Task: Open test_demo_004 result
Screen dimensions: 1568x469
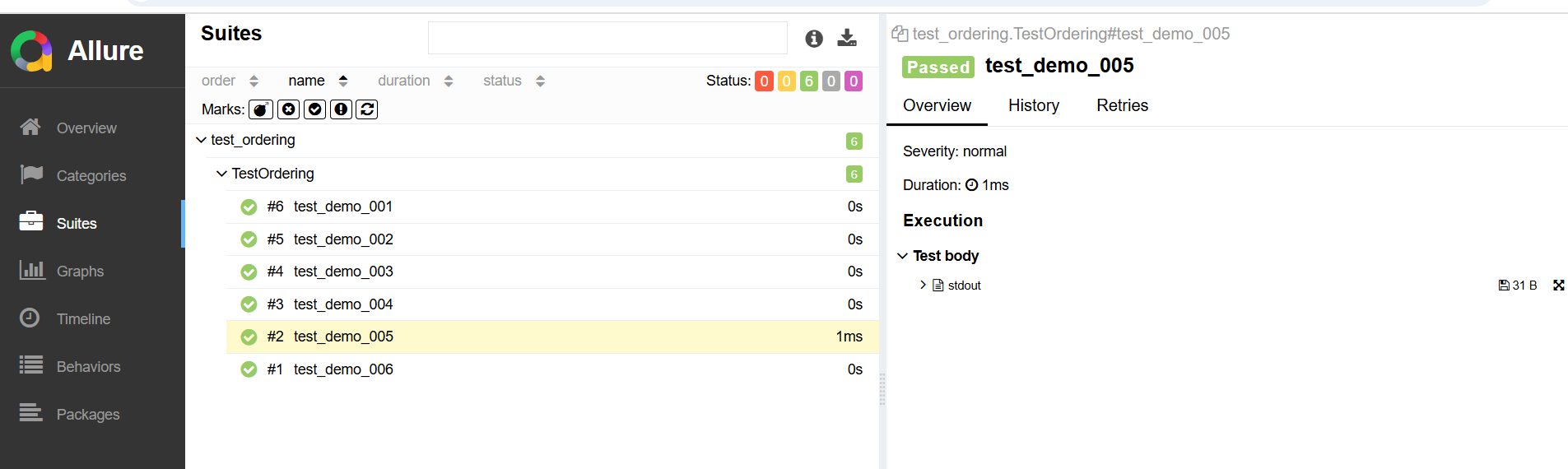Action: coord(552,304)
